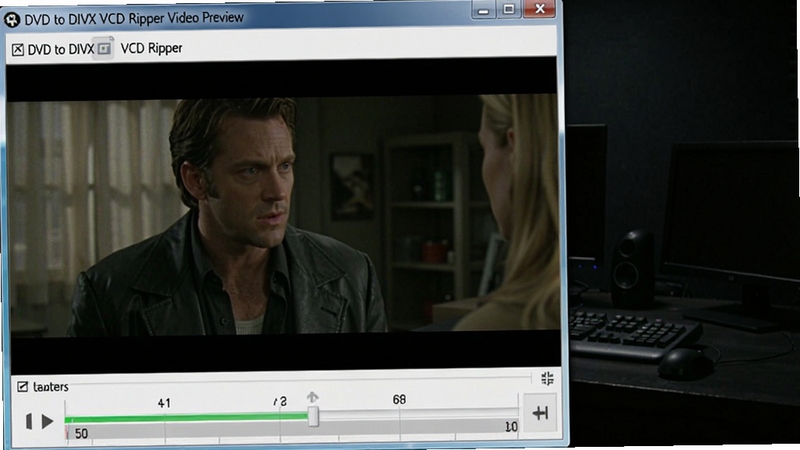Toggle the DVD to DIVX checkbox
This screenshot has width=800, height=450.
coord(18,49)
